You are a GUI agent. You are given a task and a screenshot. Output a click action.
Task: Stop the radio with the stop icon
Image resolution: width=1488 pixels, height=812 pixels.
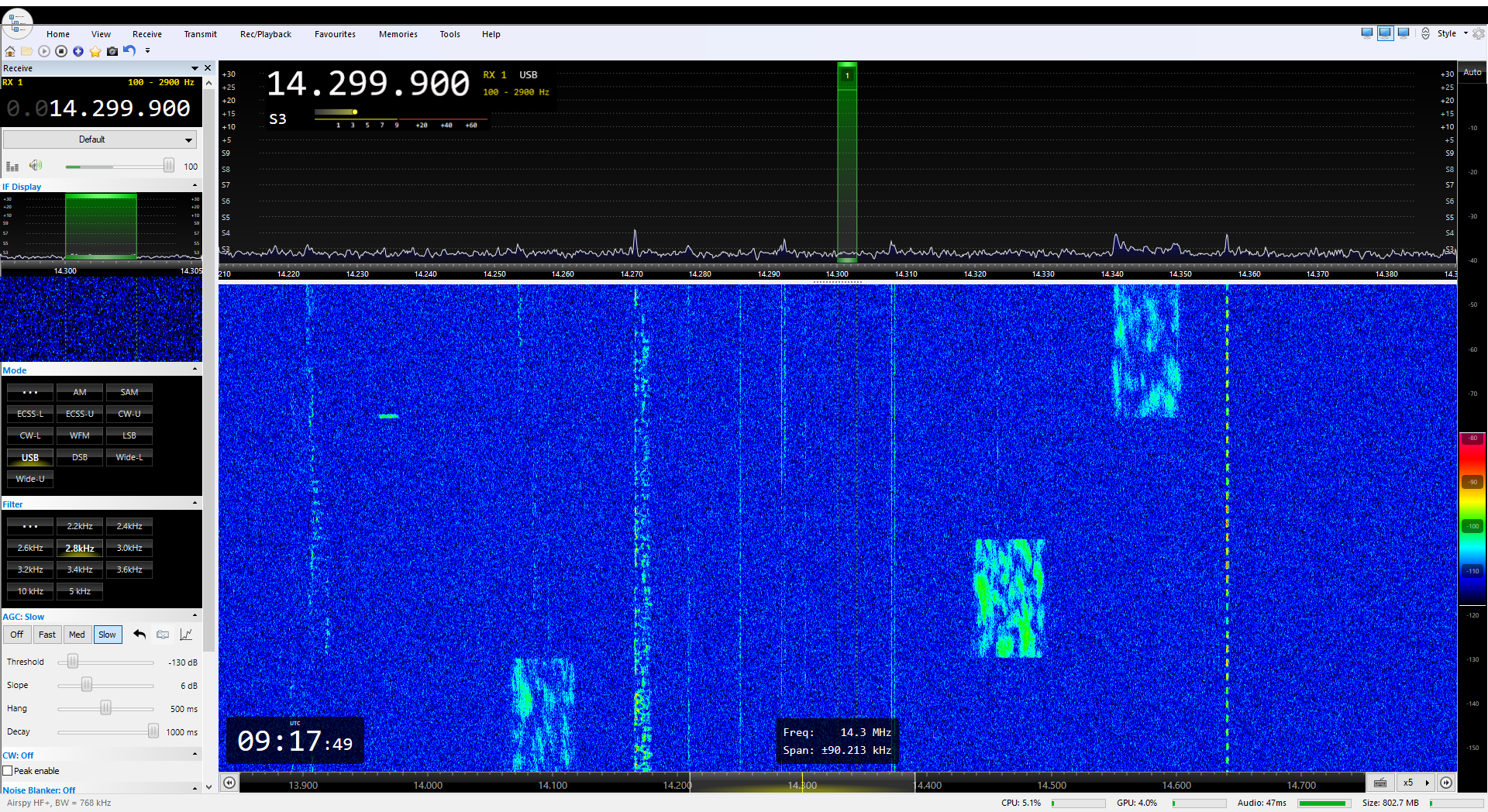pyautogui.click(x=61, y=51)
